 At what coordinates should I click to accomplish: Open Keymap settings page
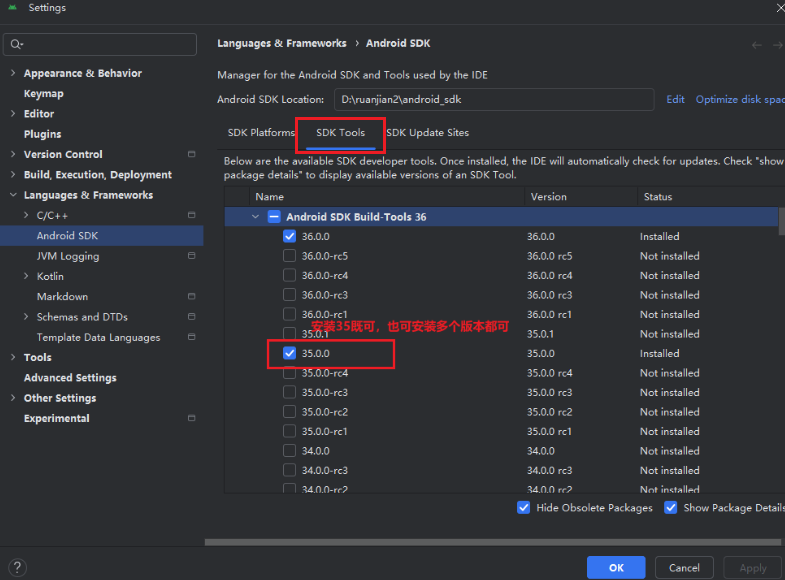point(44,94)
